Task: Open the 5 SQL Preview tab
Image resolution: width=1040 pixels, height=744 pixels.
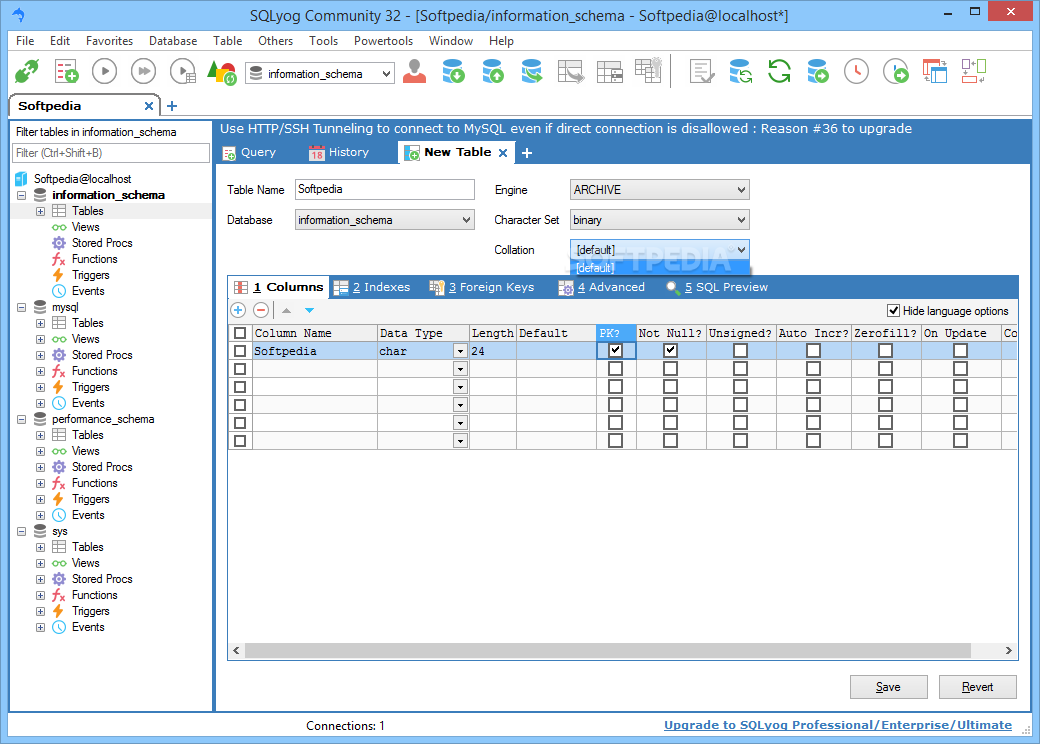Action: click(x=718, y=287)
